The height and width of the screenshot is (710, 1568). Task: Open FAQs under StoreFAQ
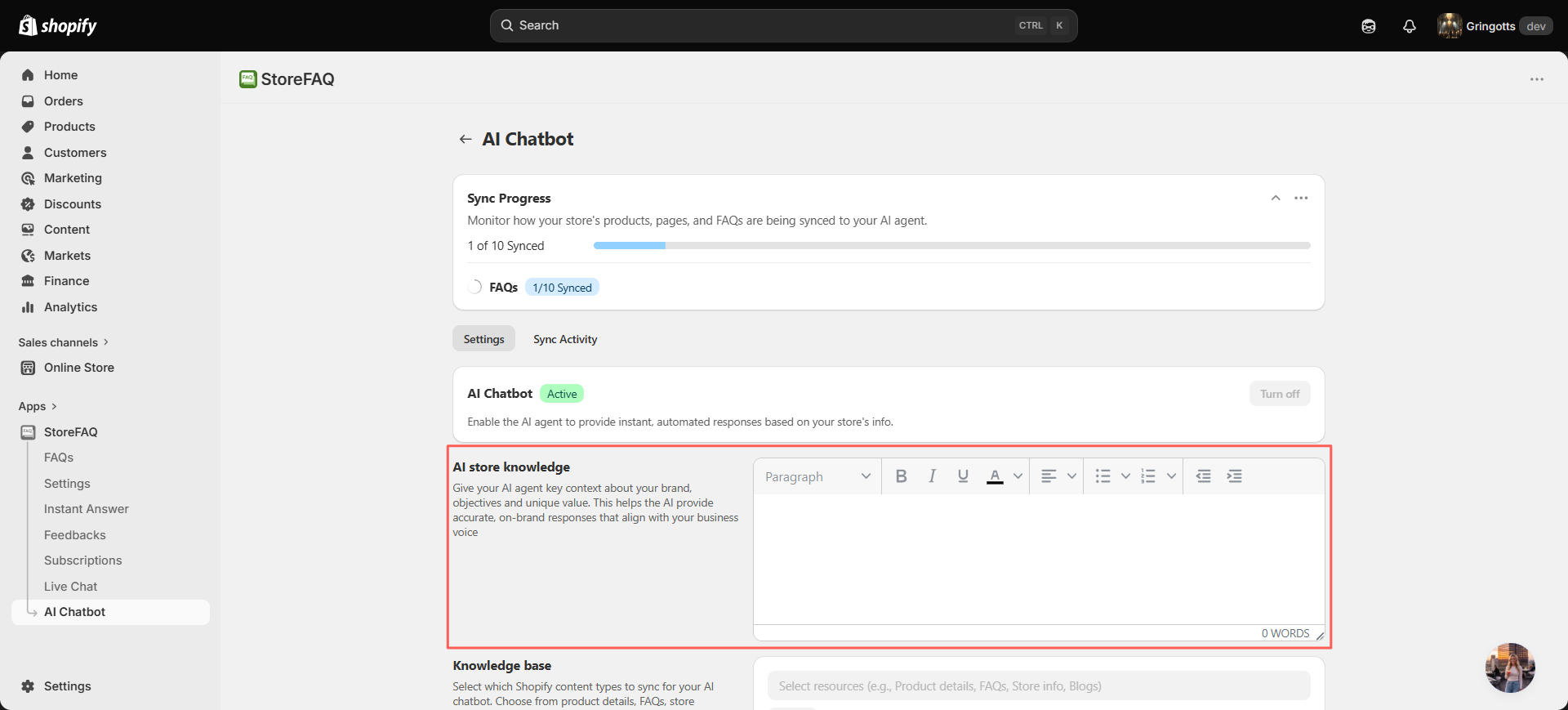point(59,458)
